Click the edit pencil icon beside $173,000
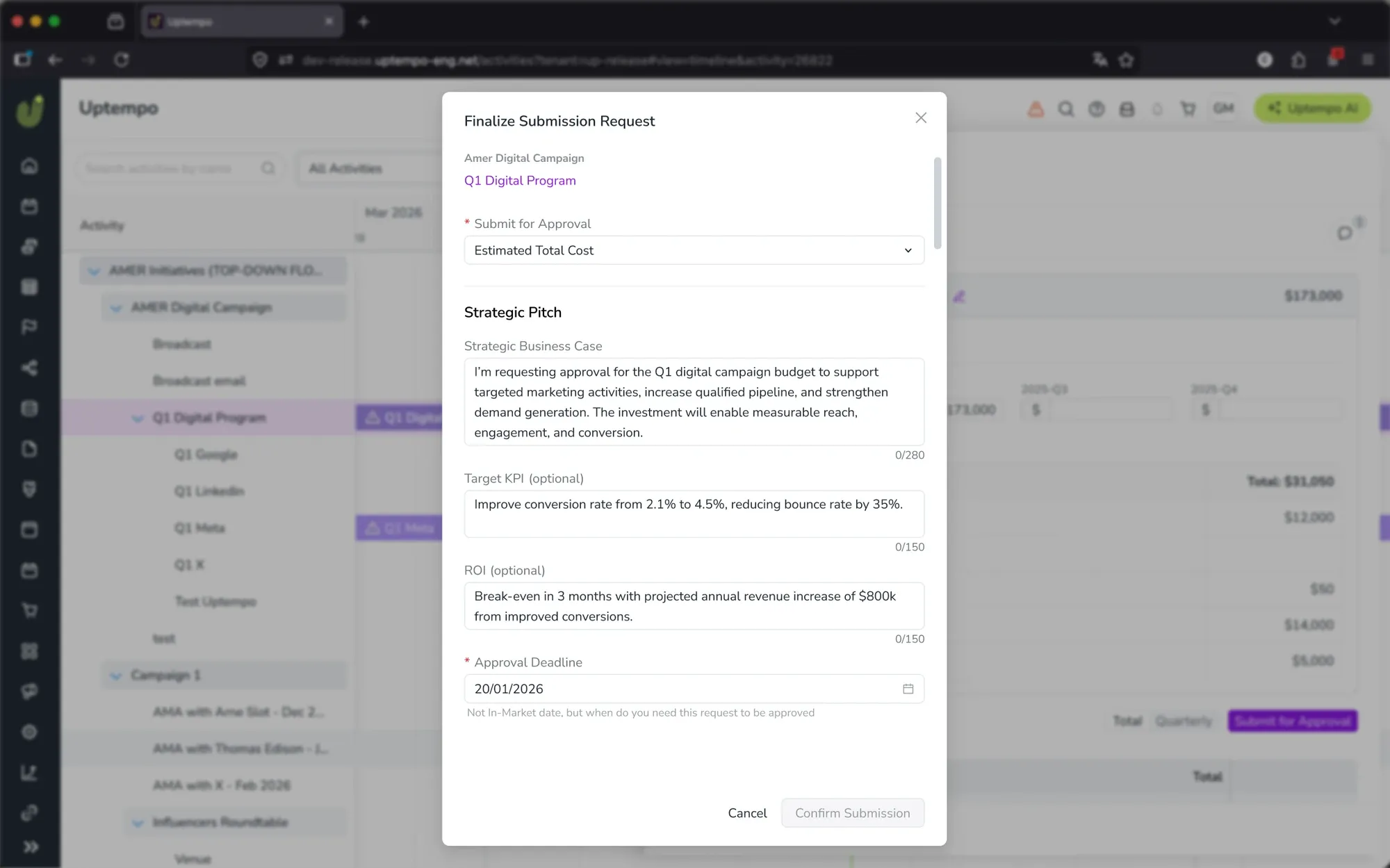 click(959, 297)
